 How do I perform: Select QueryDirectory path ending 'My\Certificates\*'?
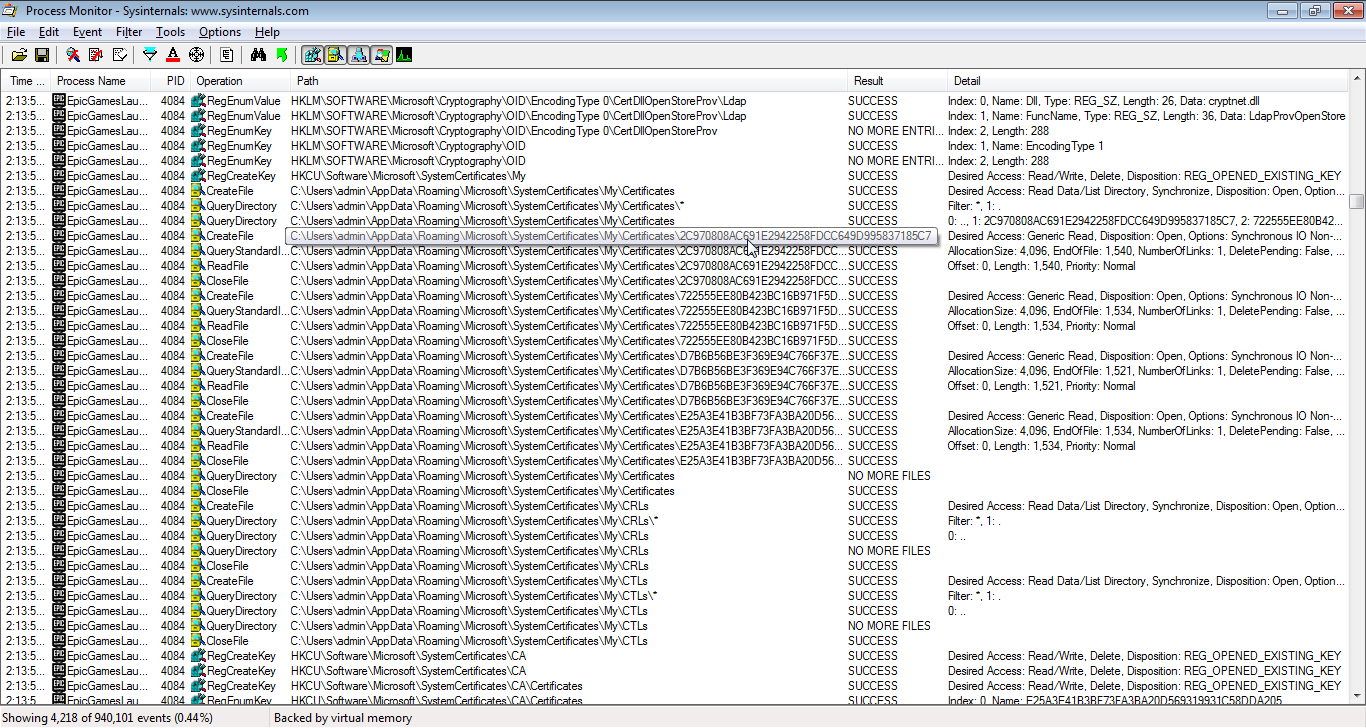(487, 206)
